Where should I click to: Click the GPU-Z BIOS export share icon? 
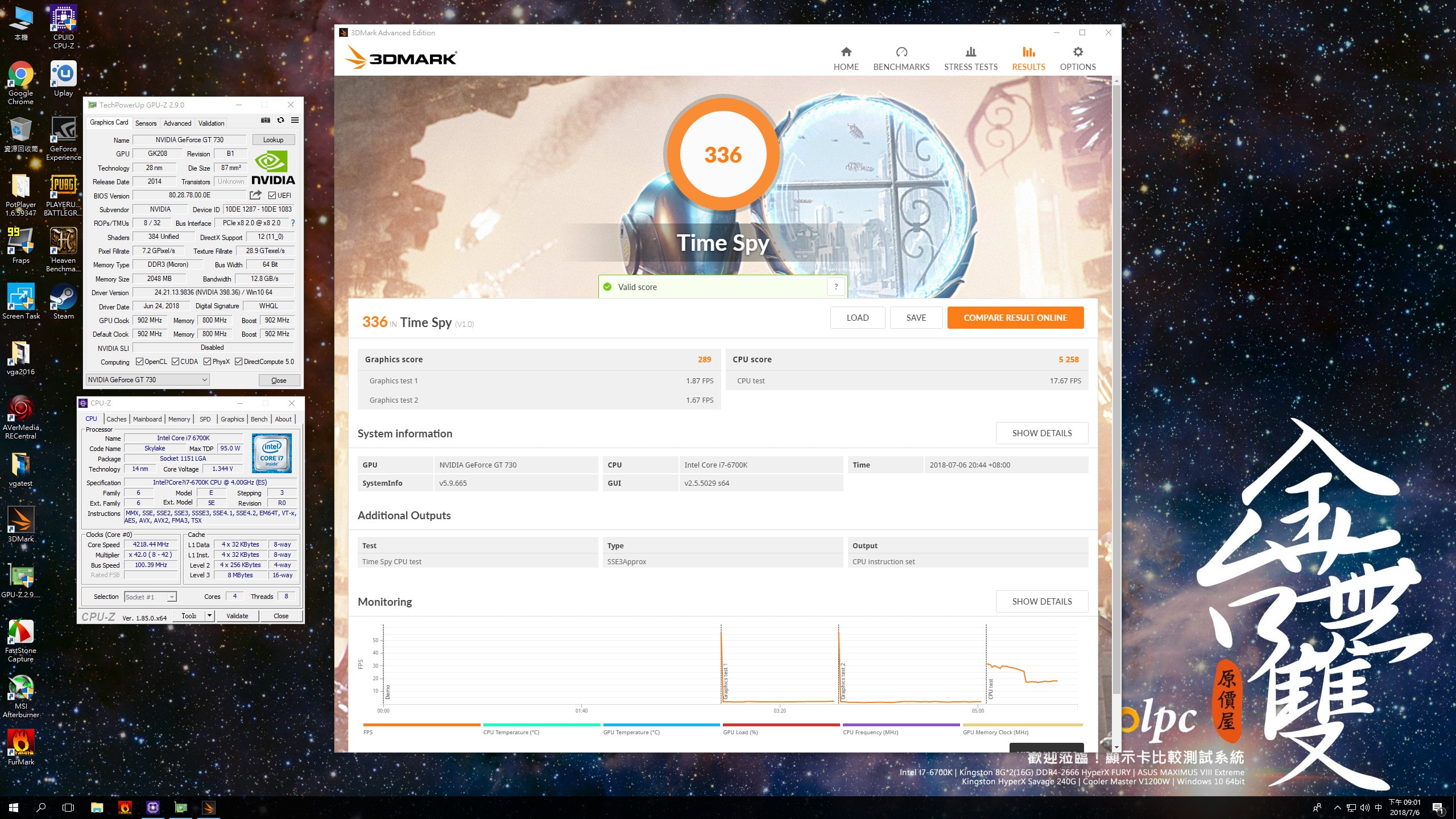coord(255,195)
